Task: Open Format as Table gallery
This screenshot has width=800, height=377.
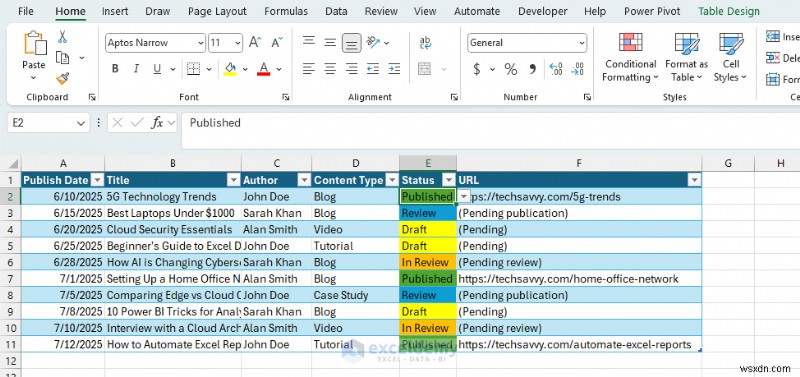Action: pyautogui.click(x=686, y=58)
